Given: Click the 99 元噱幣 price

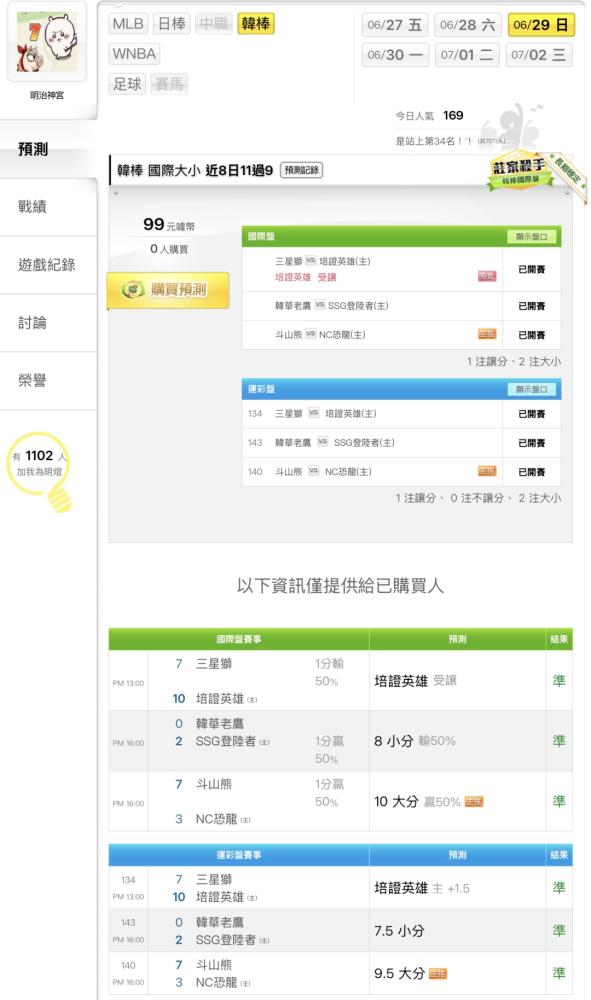Looking at the screenshot, I should point(169,224).
